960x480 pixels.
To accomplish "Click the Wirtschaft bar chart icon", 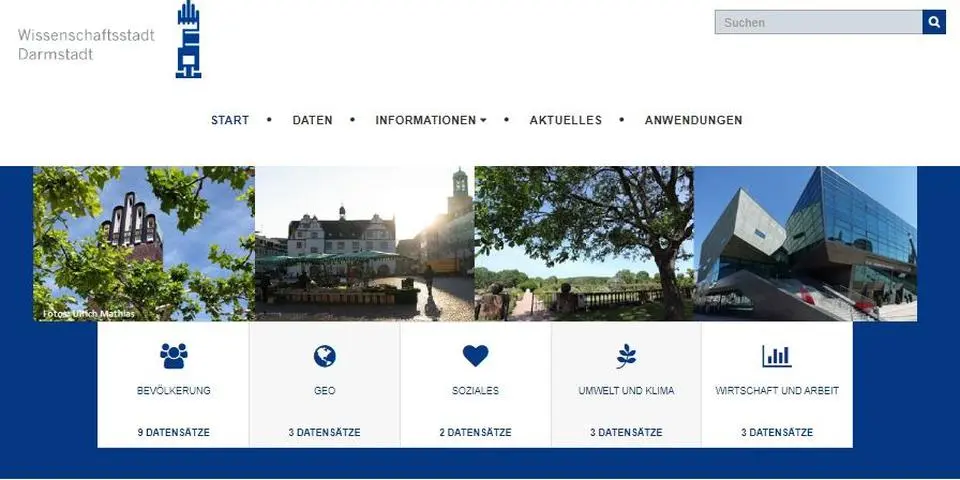I will click(x=776, y=356).
